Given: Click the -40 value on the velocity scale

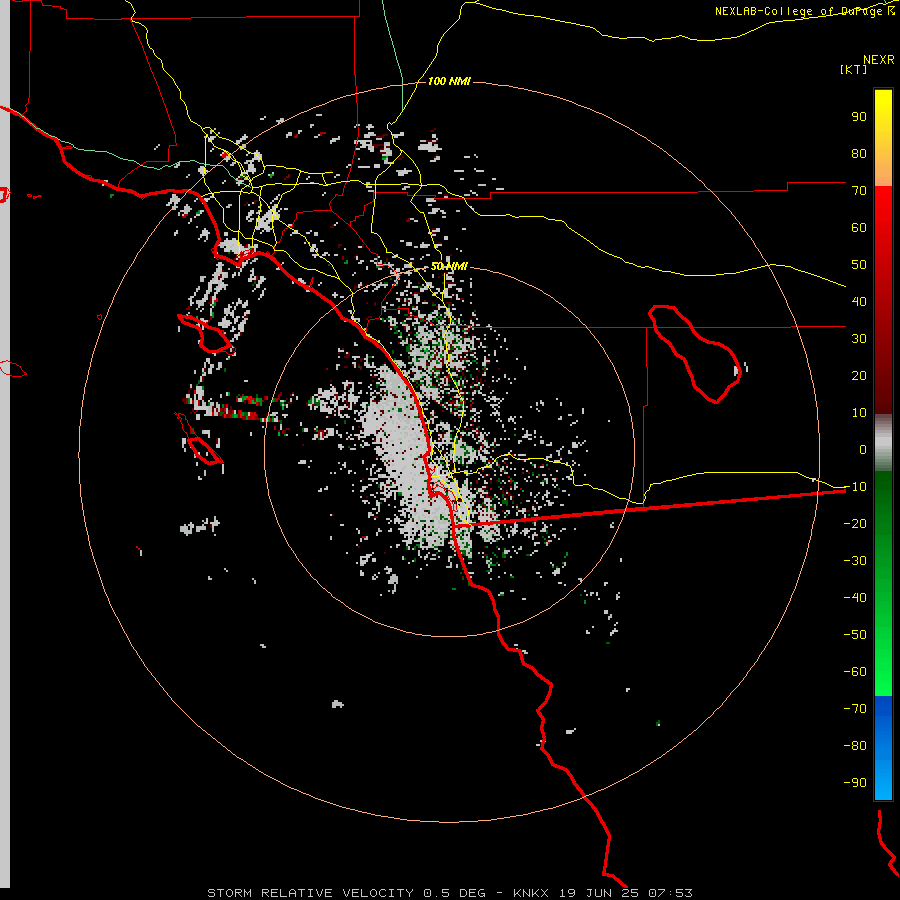Looking at the screenshot, I should point(855,598).
